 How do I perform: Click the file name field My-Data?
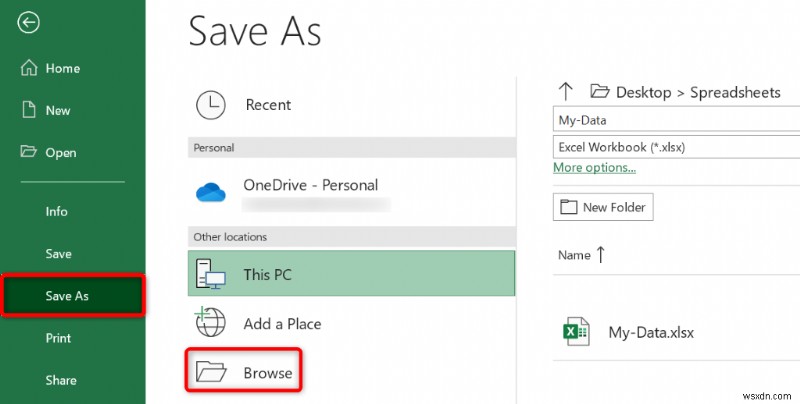coord(677,120)
